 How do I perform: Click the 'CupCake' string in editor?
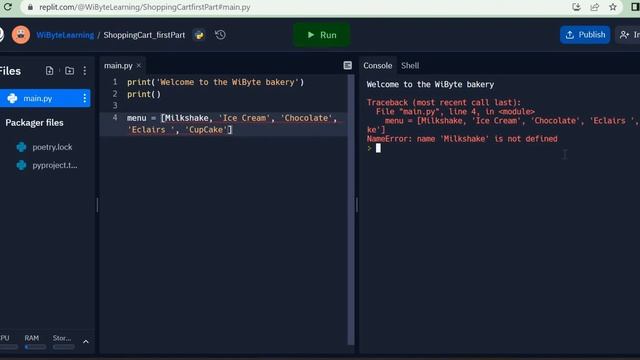206,130
